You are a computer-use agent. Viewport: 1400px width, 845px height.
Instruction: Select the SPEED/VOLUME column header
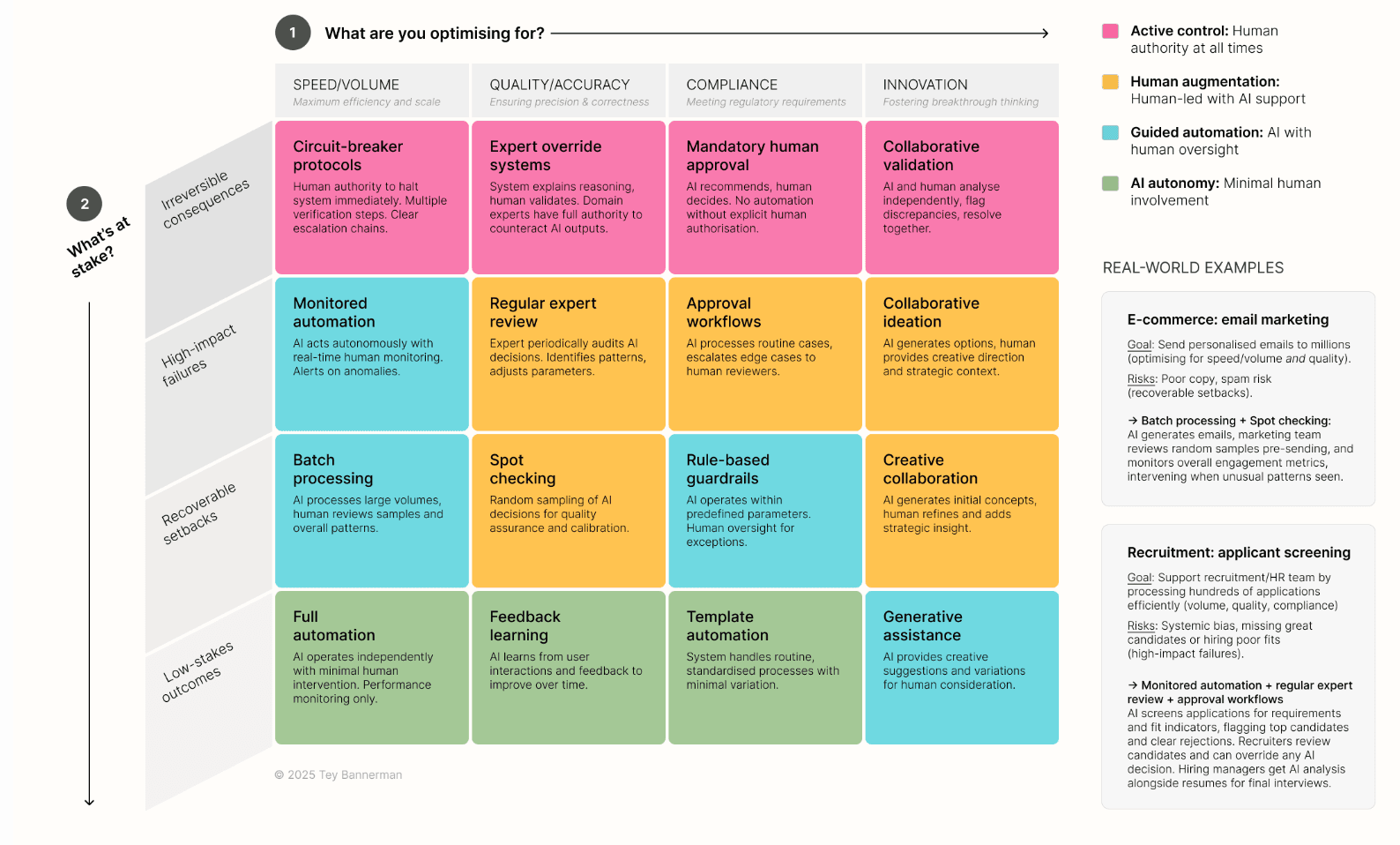pyautogui.click(x=371, y=91)
